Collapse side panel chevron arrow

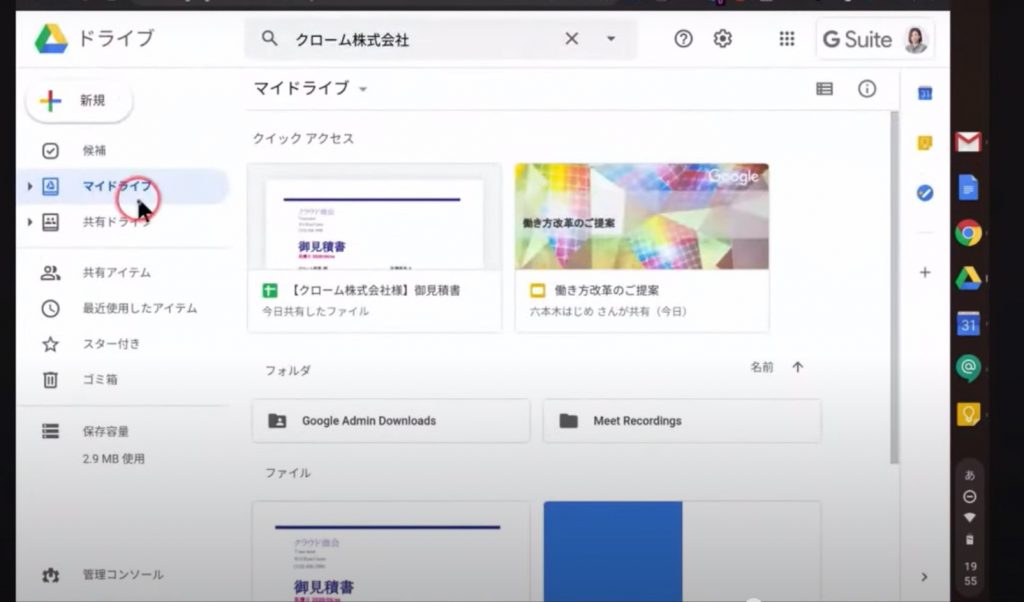(x=924, y=577)
